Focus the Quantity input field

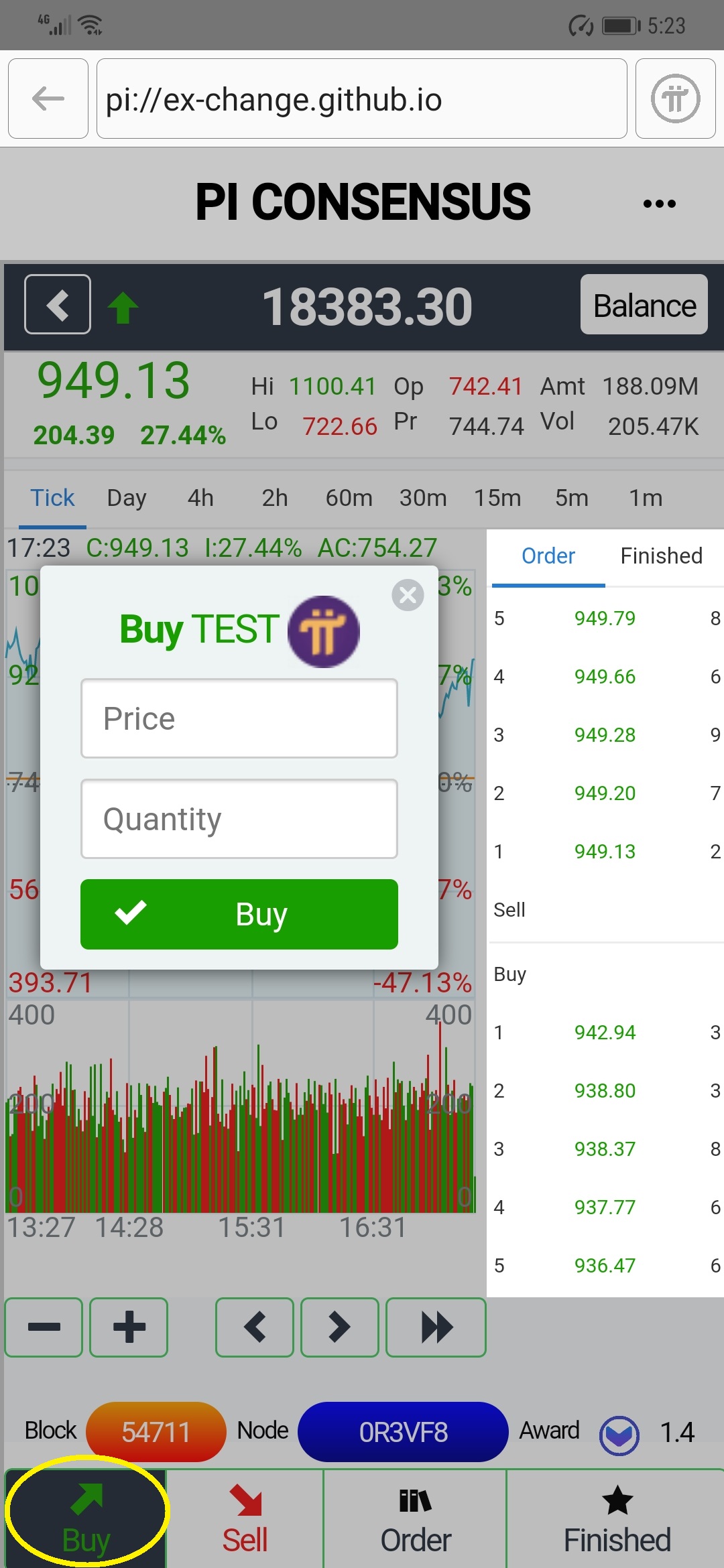[x=239, y=819]
